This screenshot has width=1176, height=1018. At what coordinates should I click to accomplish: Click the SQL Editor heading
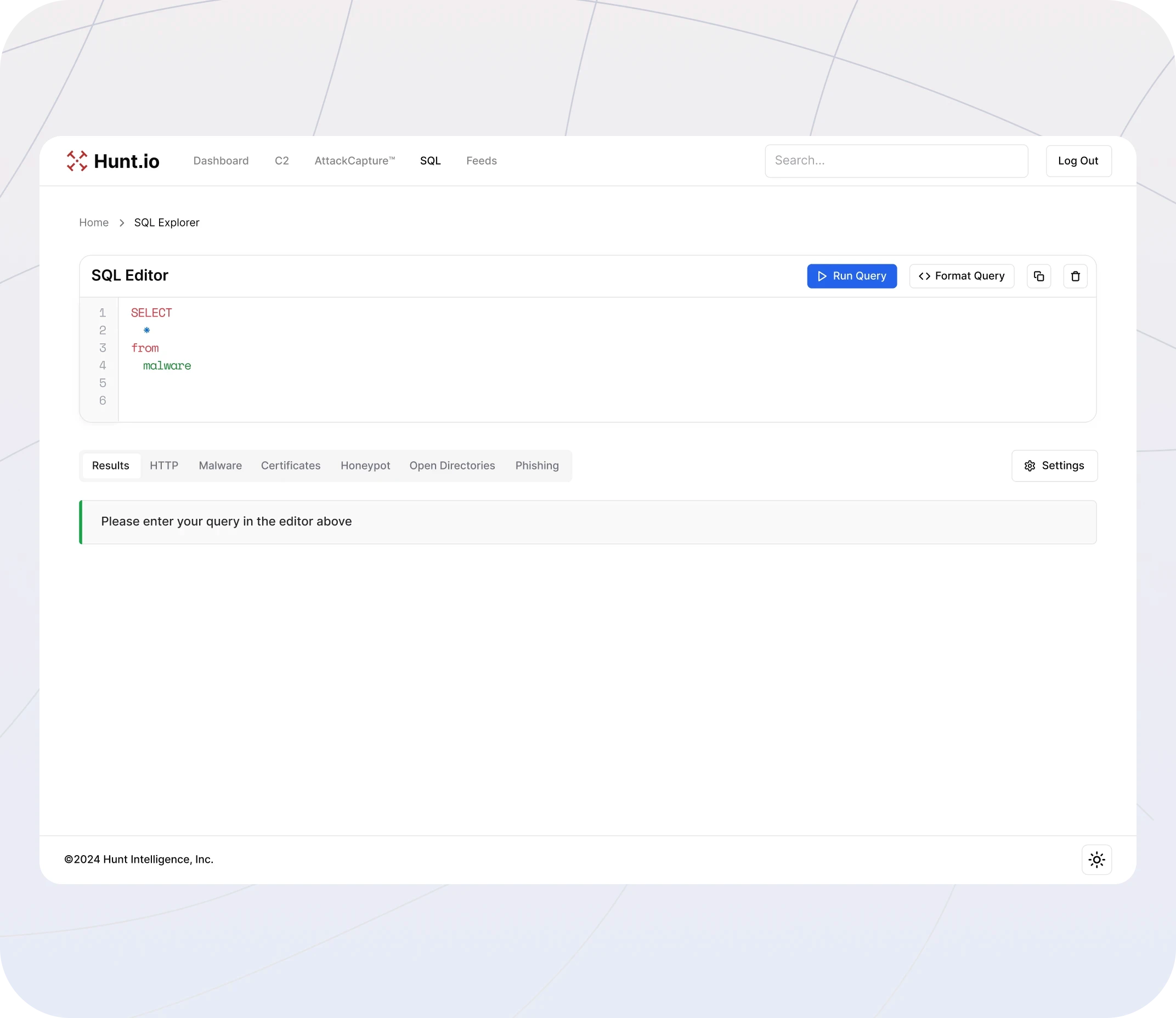click(129, 275)
